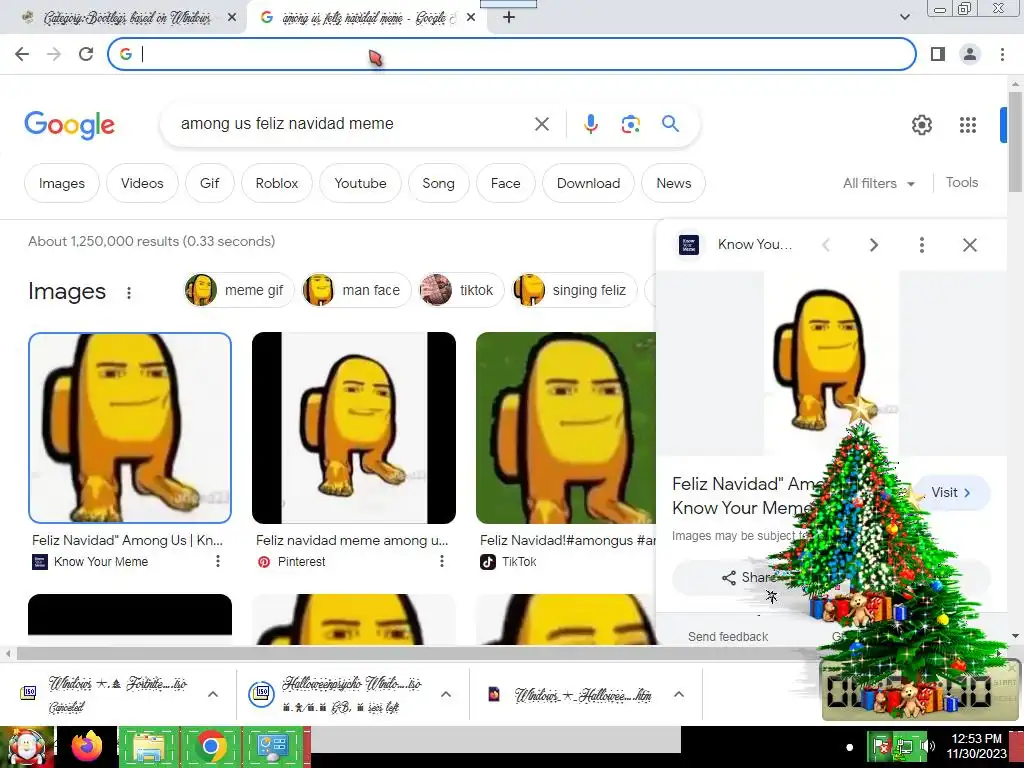Open the control panel taskbar icon
Viewport: 1024px width, 768px height.
coord(272,746)
